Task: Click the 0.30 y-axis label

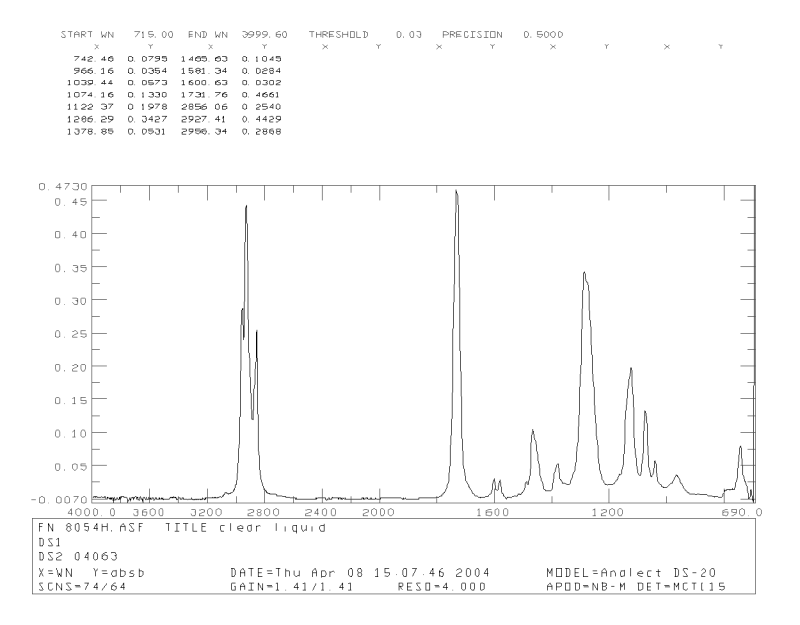Action: [x=71, y=302]
